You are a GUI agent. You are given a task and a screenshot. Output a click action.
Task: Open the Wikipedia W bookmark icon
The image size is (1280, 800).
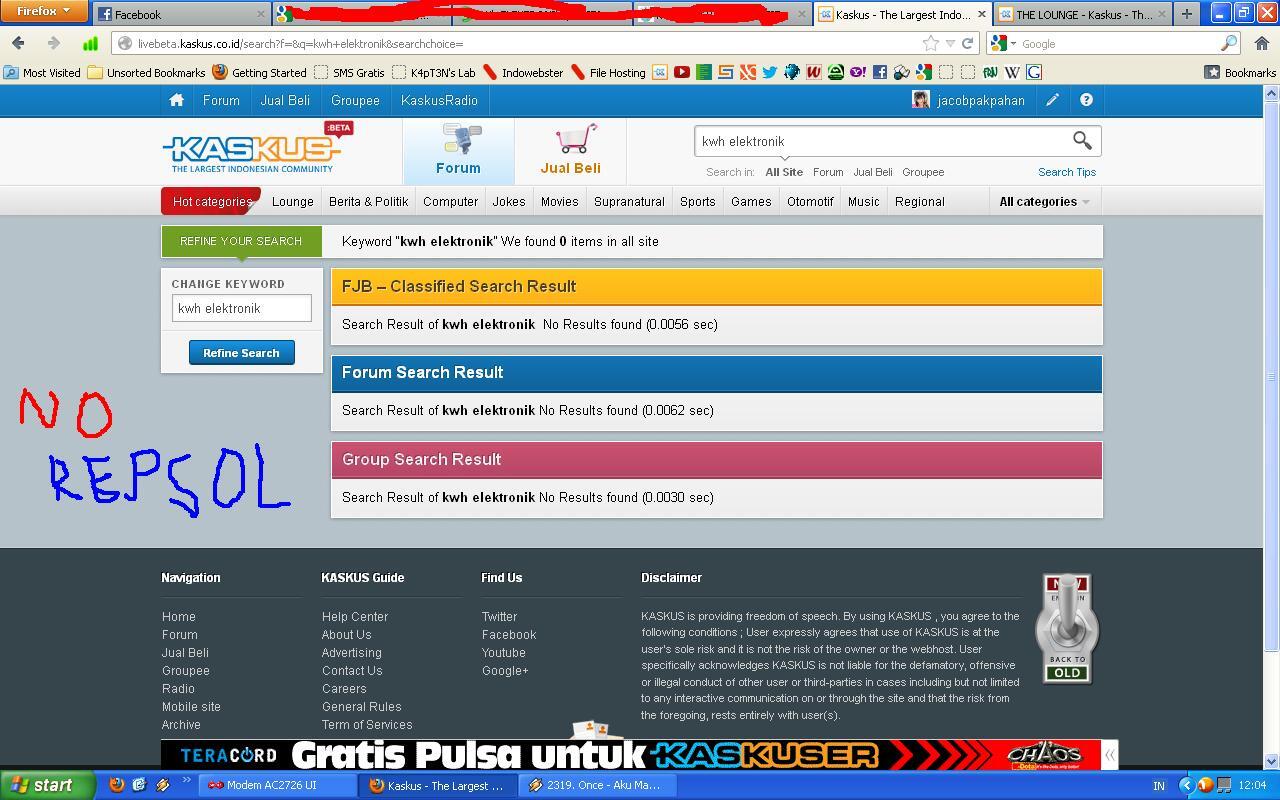click(1012, 72)
